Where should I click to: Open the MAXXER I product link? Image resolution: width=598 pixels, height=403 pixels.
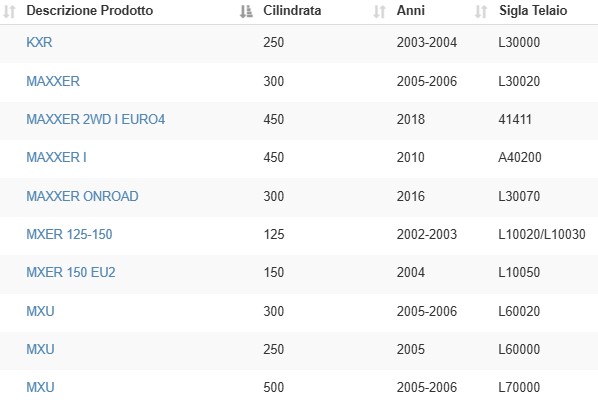(x=56, y=157)
